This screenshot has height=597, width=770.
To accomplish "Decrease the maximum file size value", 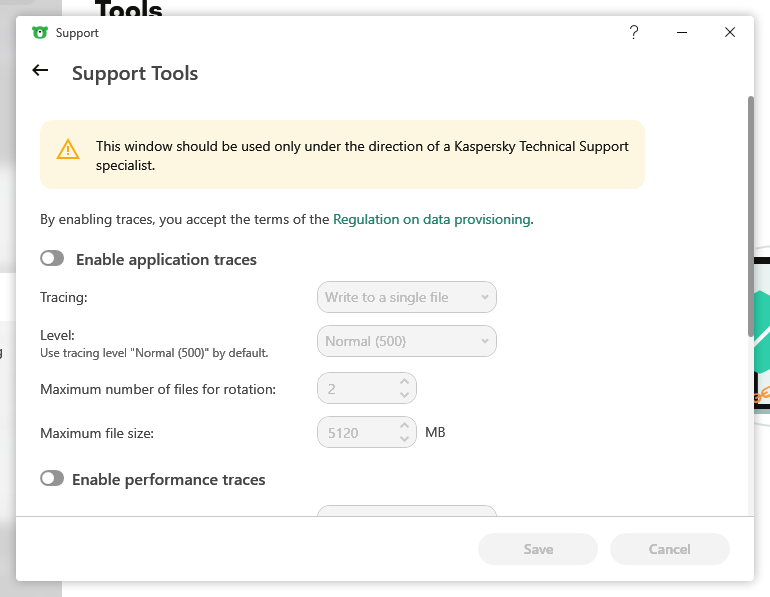I will click(404, 440).
